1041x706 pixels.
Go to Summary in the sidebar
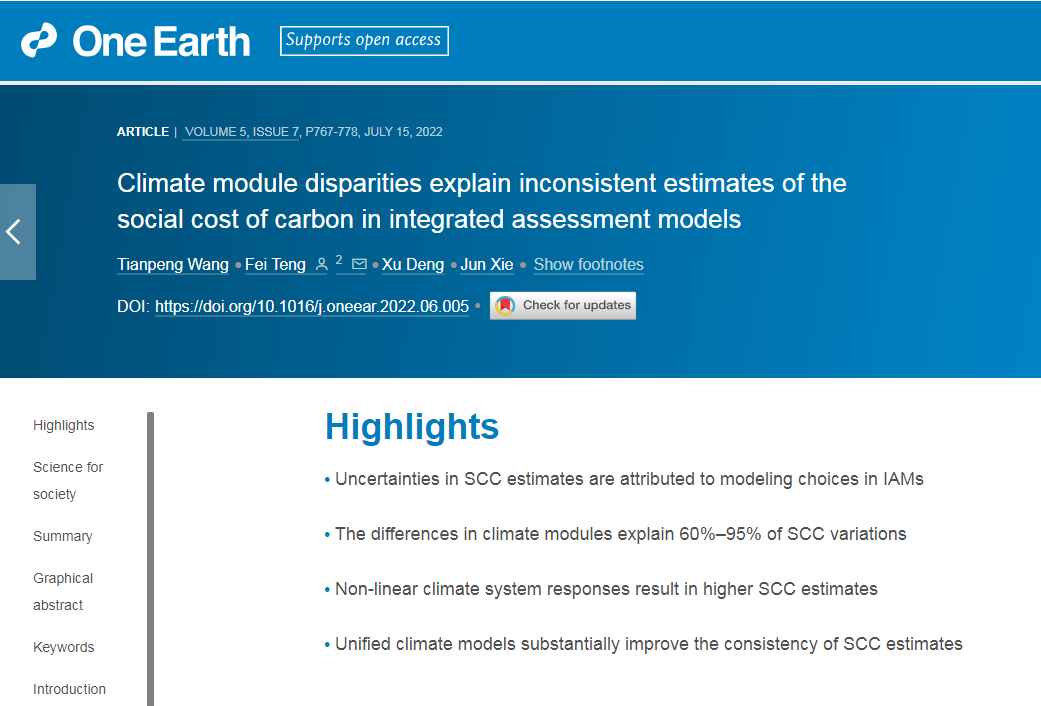(62, 536)
